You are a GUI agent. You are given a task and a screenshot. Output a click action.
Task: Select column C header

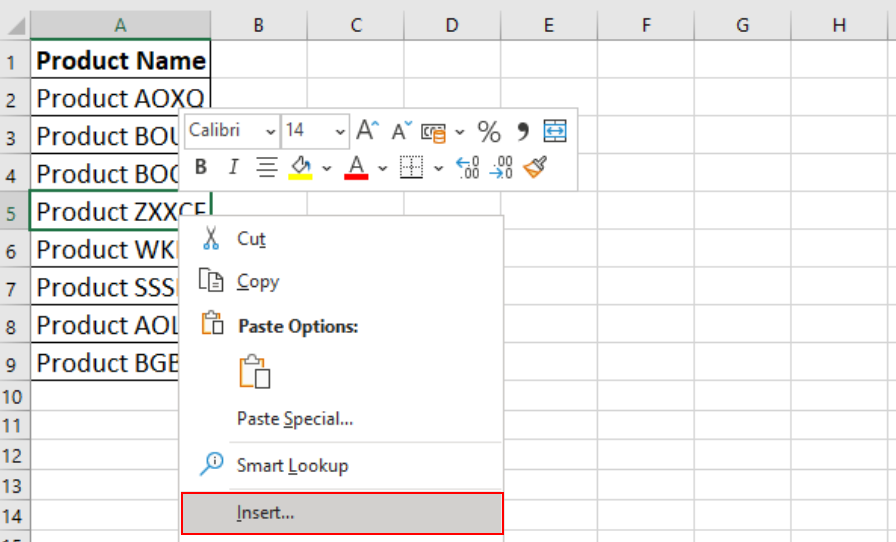point(355,25)
